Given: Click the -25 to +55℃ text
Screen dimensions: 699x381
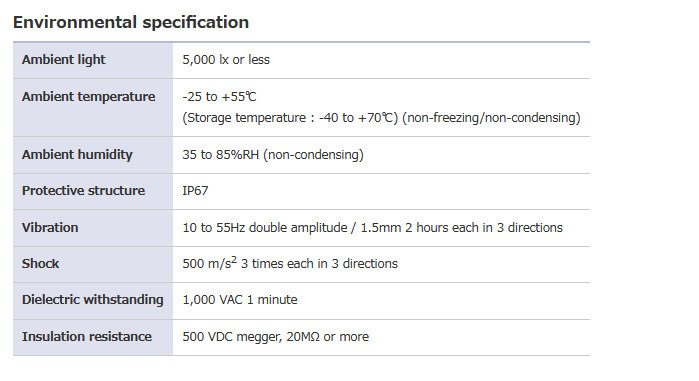Looking at the screenshot, I should click(219, 97).
